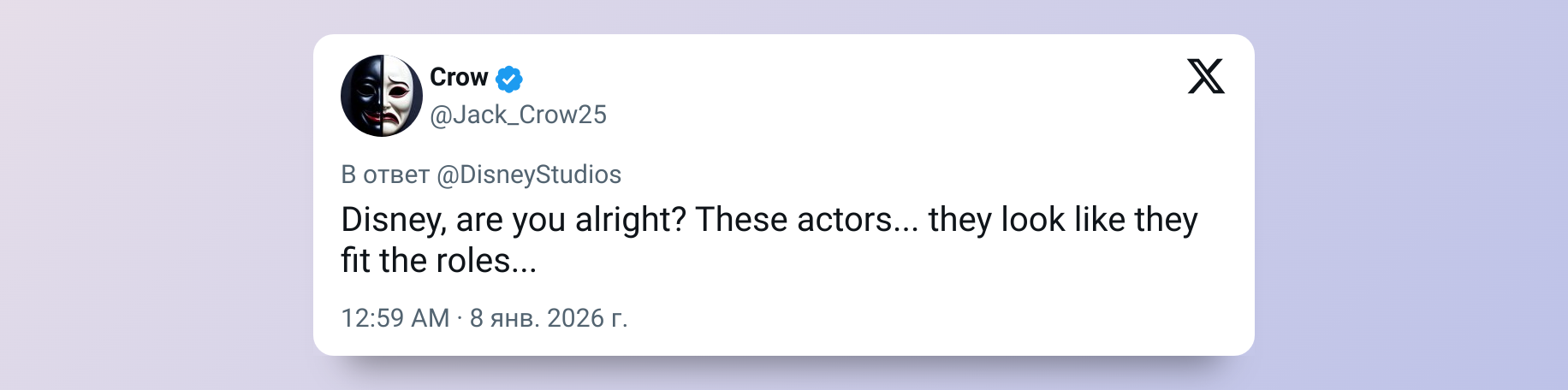Click the word "Disney," starting the tweet
Image resolution: width=1568 pixels, height=390 pixels.
[394, 220]
